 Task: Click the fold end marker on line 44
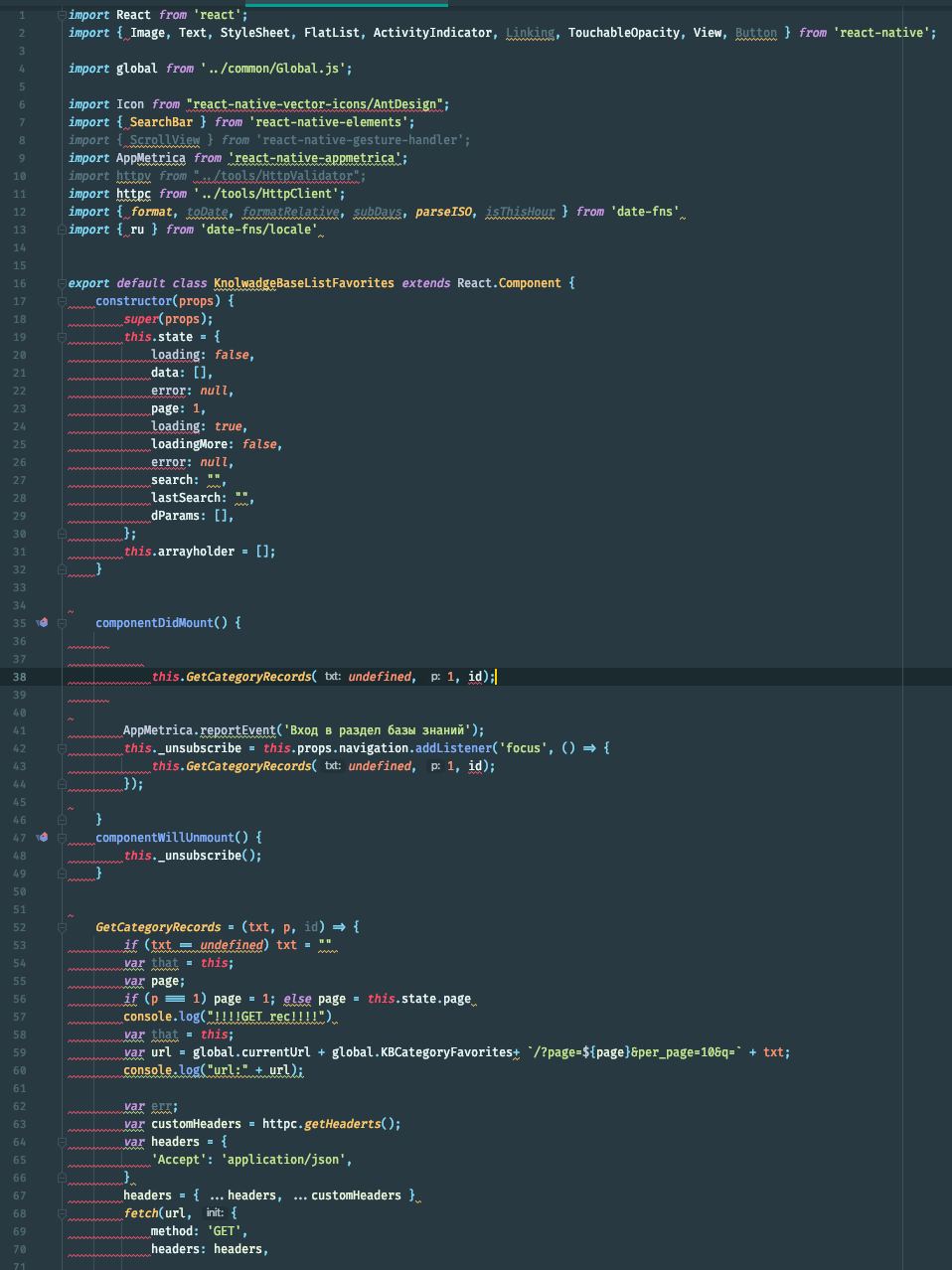[62, 784]
